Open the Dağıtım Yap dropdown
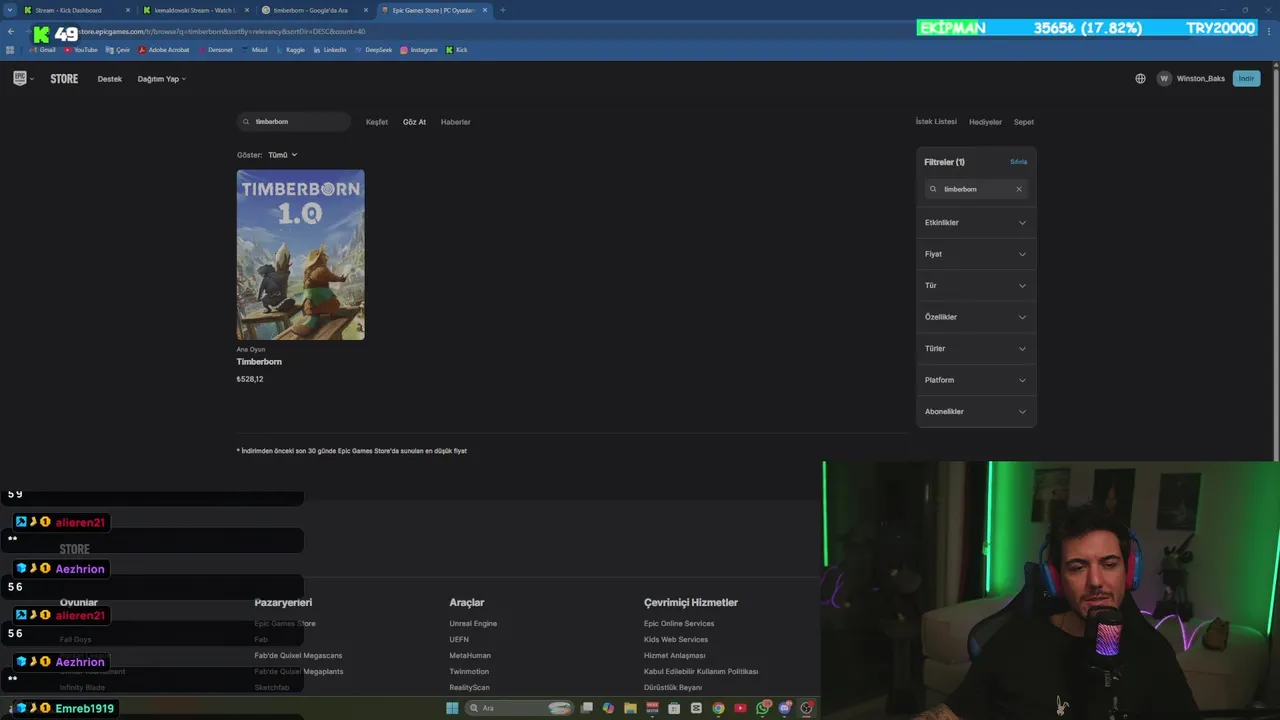Viewport: 1280px width, 720px height. pyautogui.click(x=162, y=79)
